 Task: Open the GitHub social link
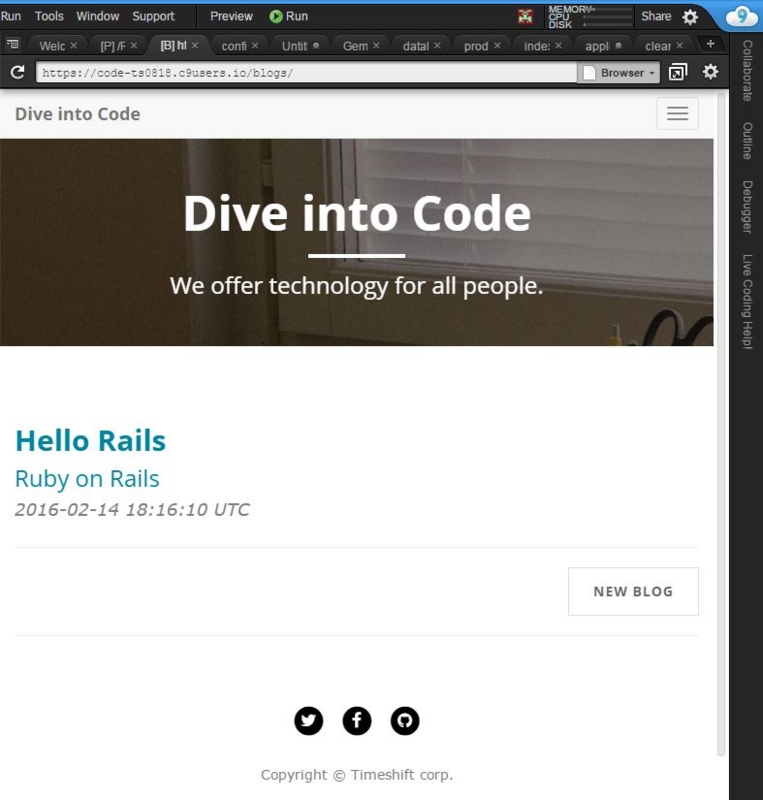[405, 720]
